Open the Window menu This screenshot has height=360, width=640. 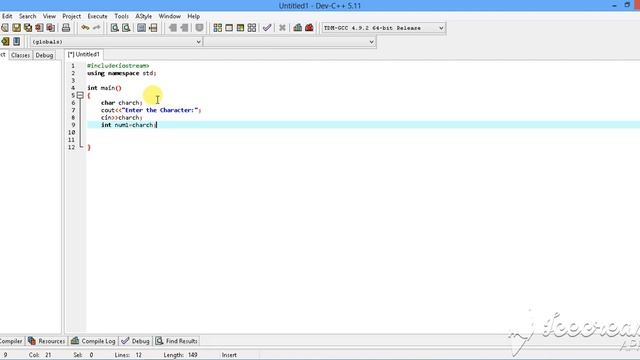tap(169, 16)
